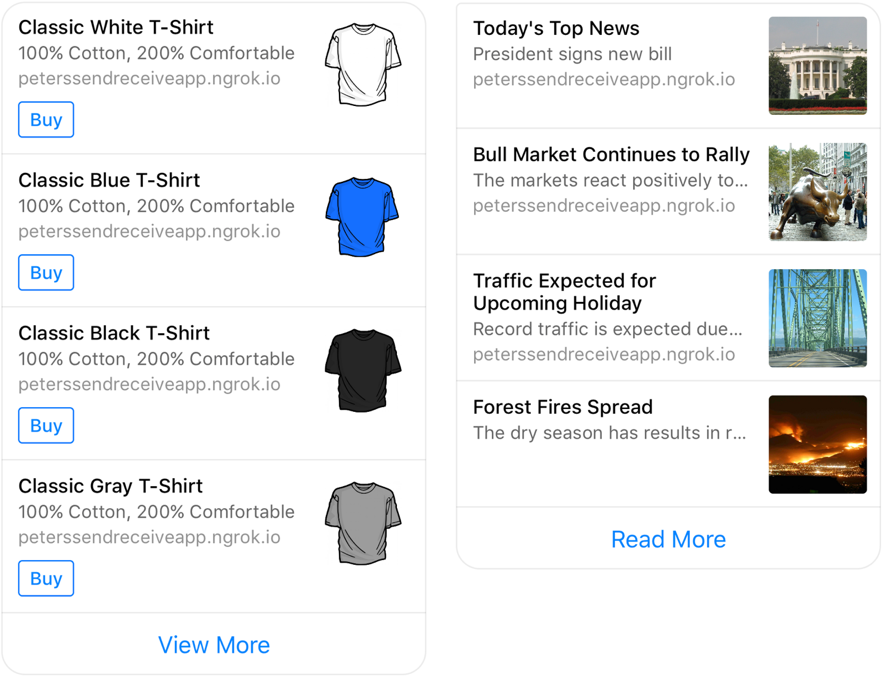Viewport: 886px width, 681px height.
Task: Click the gray T-shirt image
Action: tap(363, 523)
